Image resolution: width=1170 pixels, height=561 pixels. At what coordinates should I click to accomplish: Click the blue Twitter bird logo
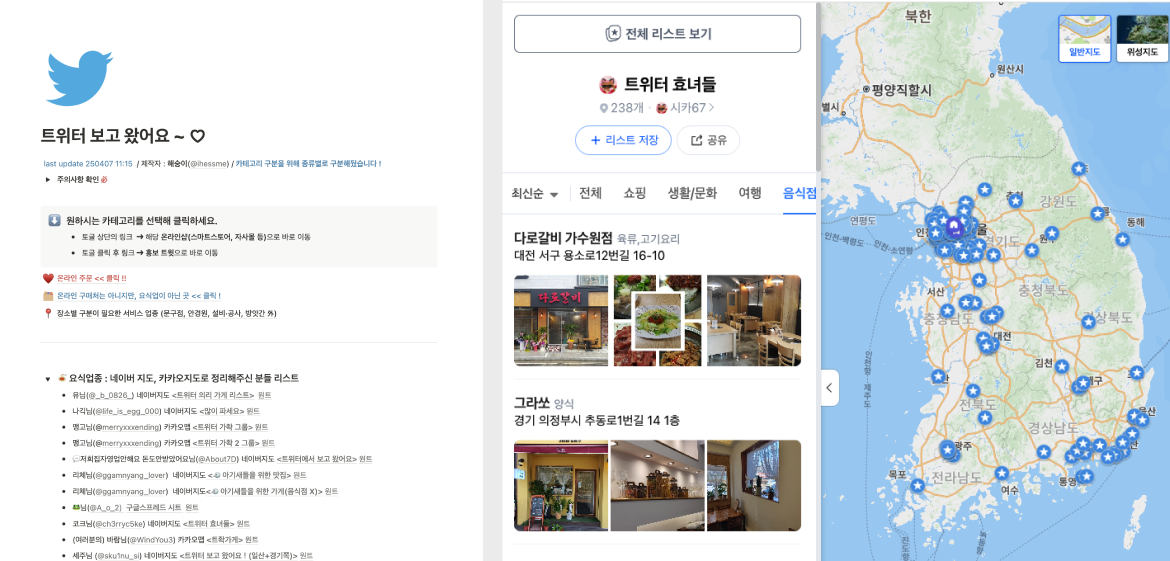click(79, 78)
